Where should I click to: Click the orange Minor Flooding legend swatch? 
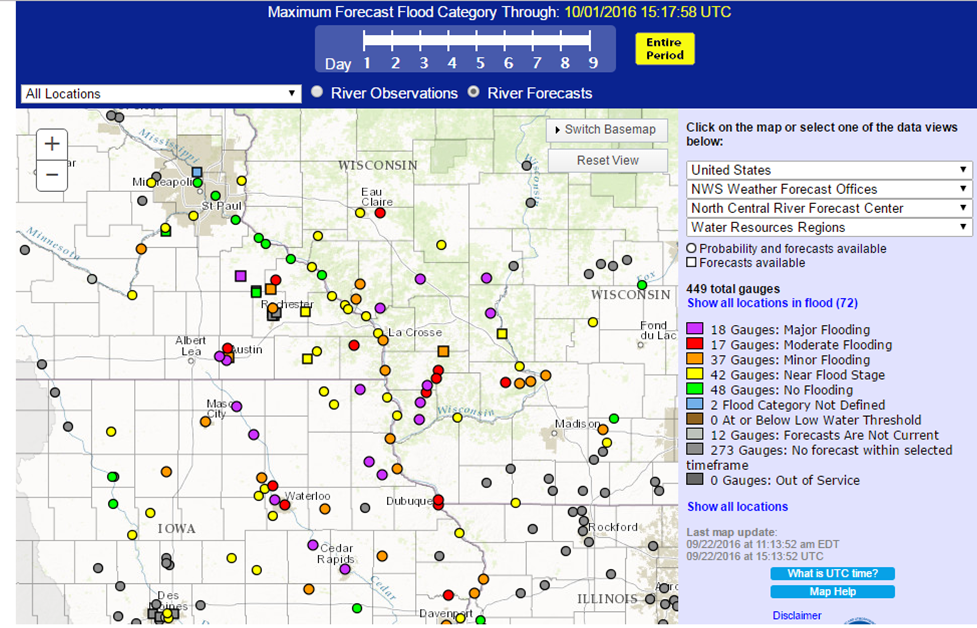[x=695, y=359]
